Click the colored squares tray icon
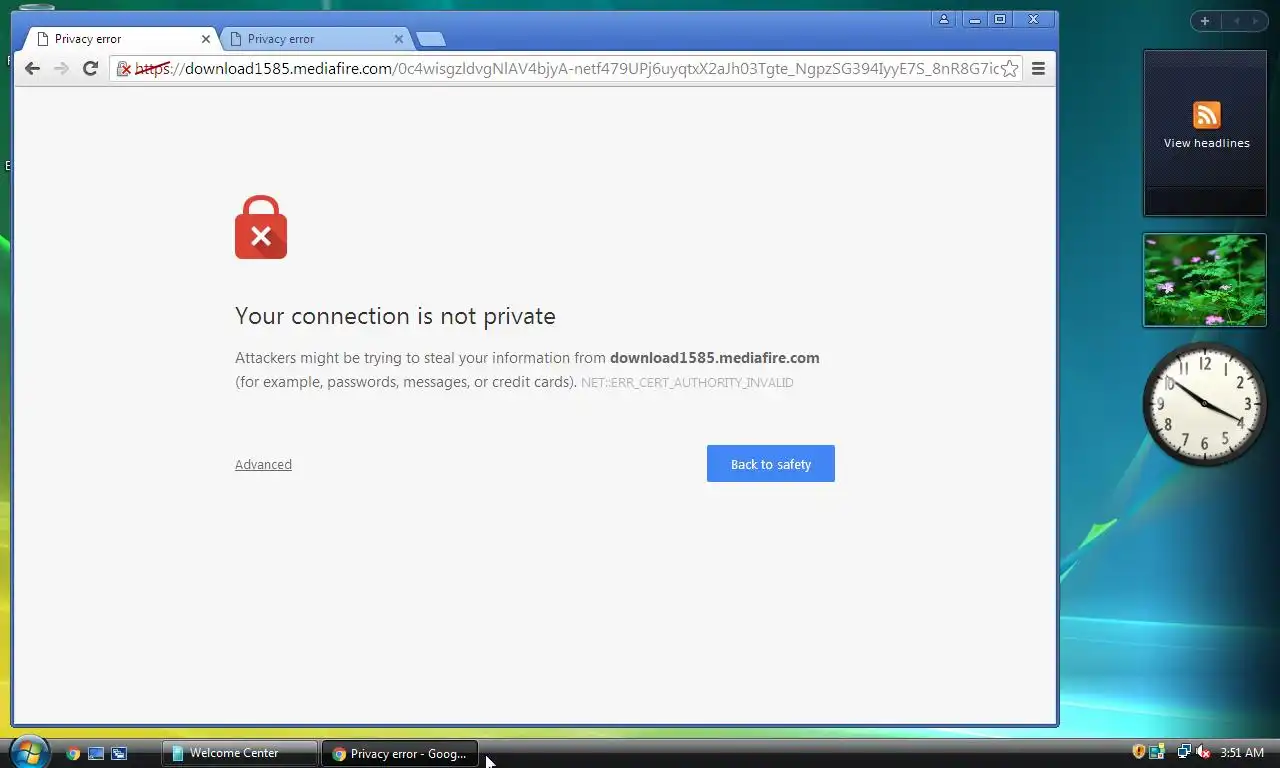Screen dimensions: 1280x768 (1157, 752)
